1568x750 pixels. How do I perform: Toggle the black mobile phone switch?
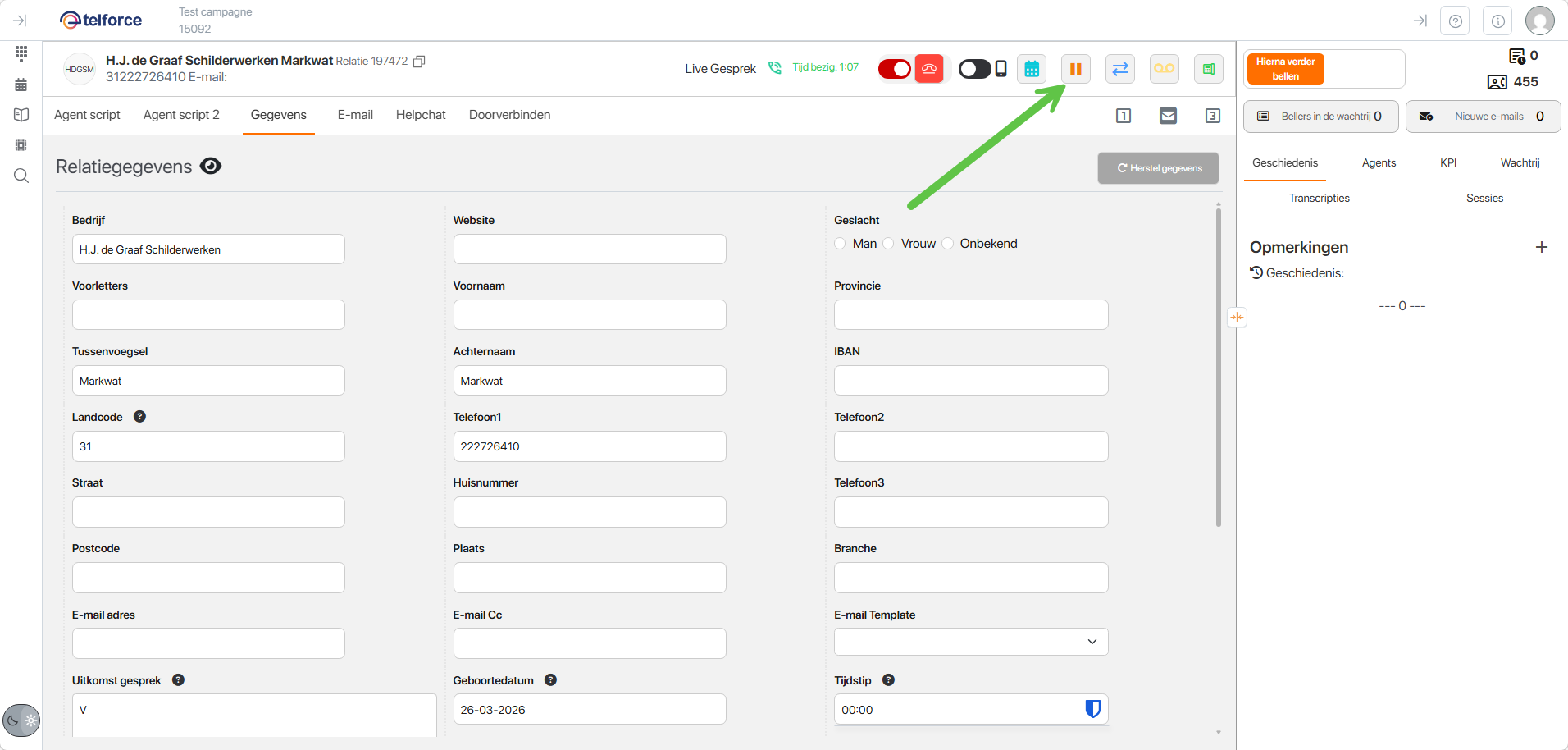(974, 69)
